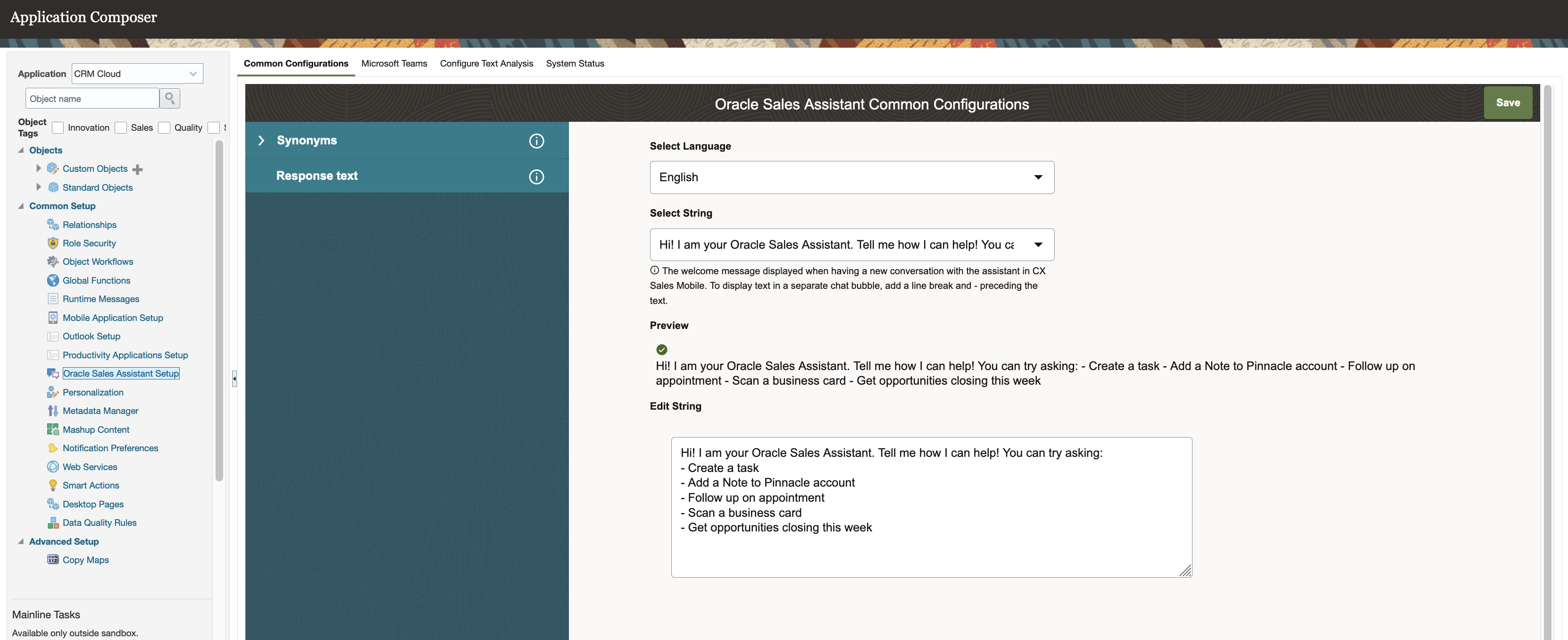
Task: Click the Data Quality Rules icon
Action: (x=53, y=522)
